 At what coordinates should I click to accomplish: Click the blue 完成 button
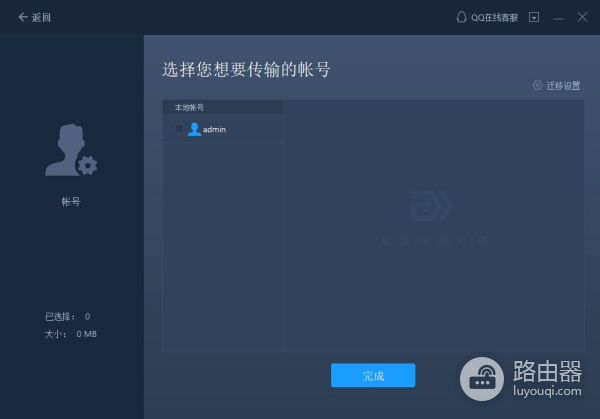coord(373,375)
